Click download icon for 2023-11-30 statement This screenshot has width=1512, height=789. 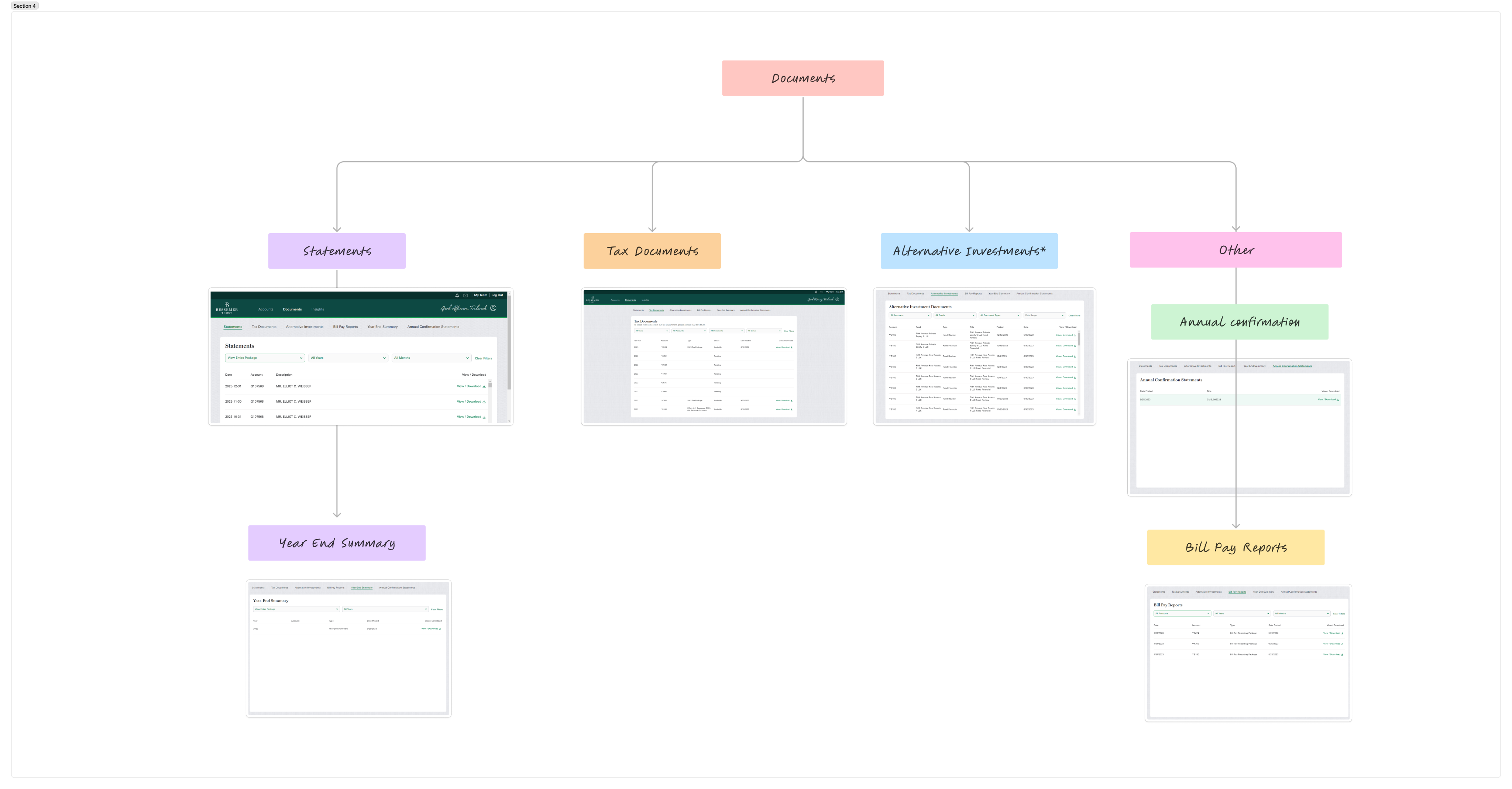coord(484,402)
